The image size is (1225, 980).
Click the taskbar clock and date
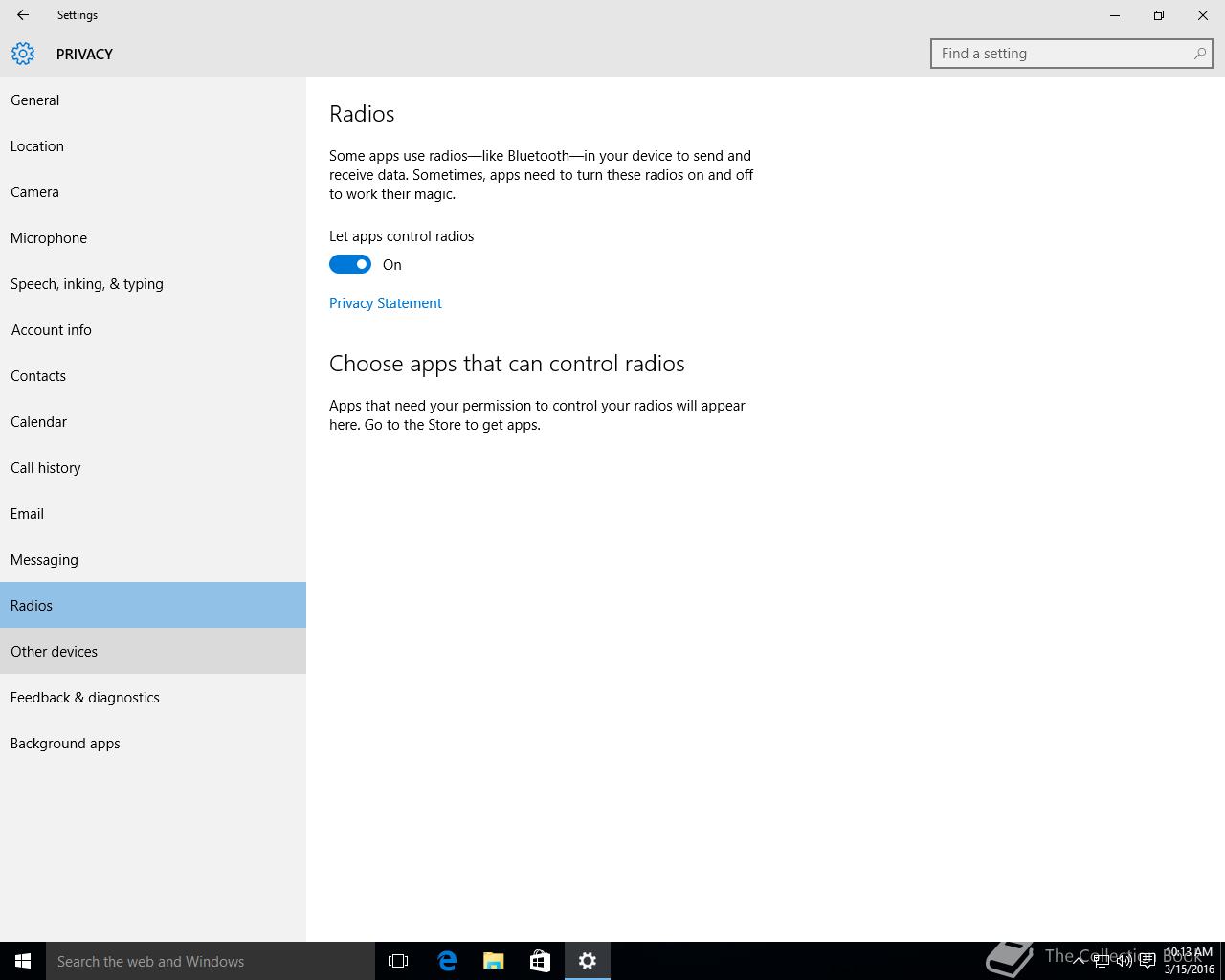tap(1189, 961)
